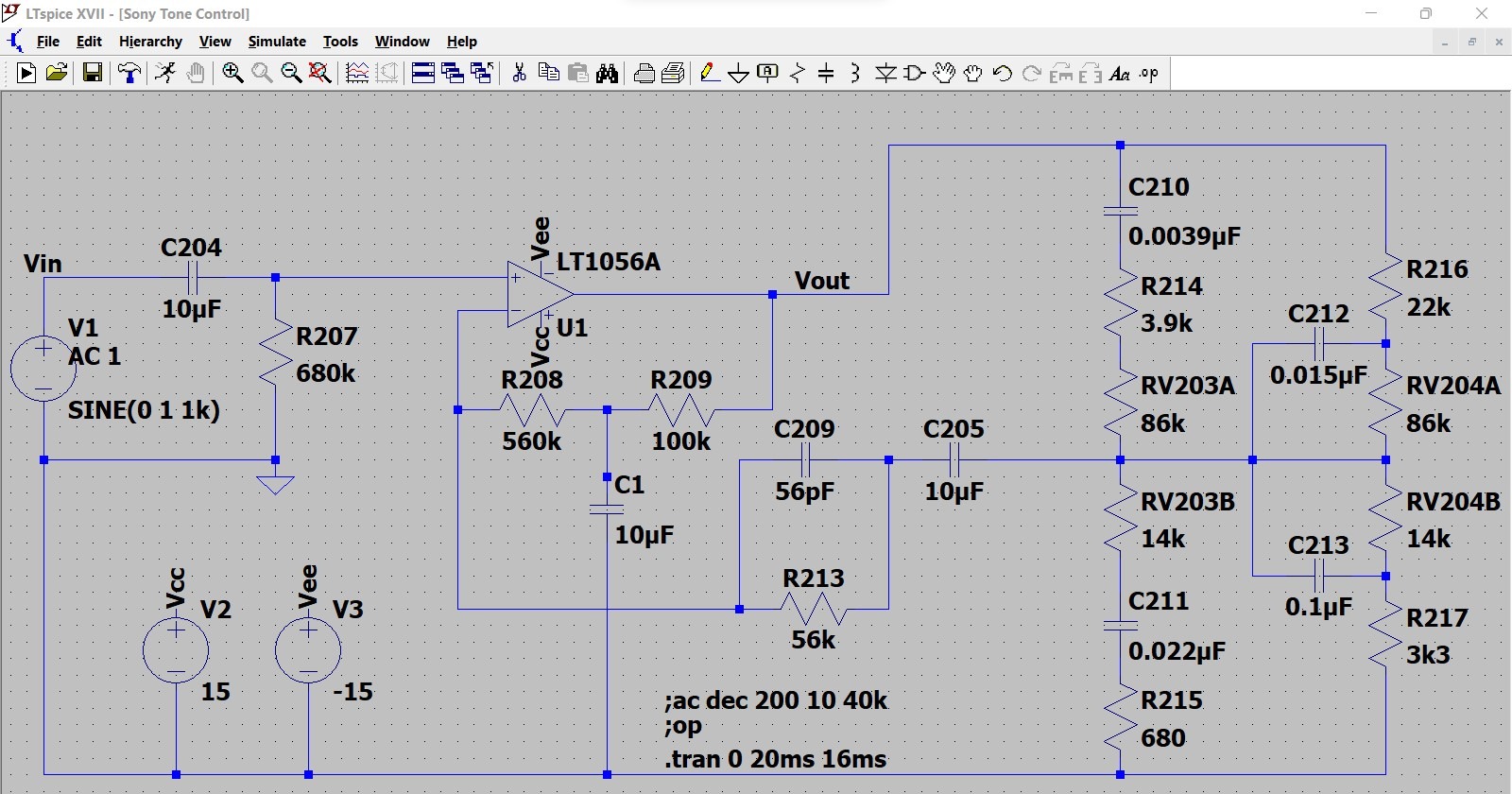Select the Zoom Out magnifier tool
Viewport: 1512px width, 794px height.
pos(291,73)
